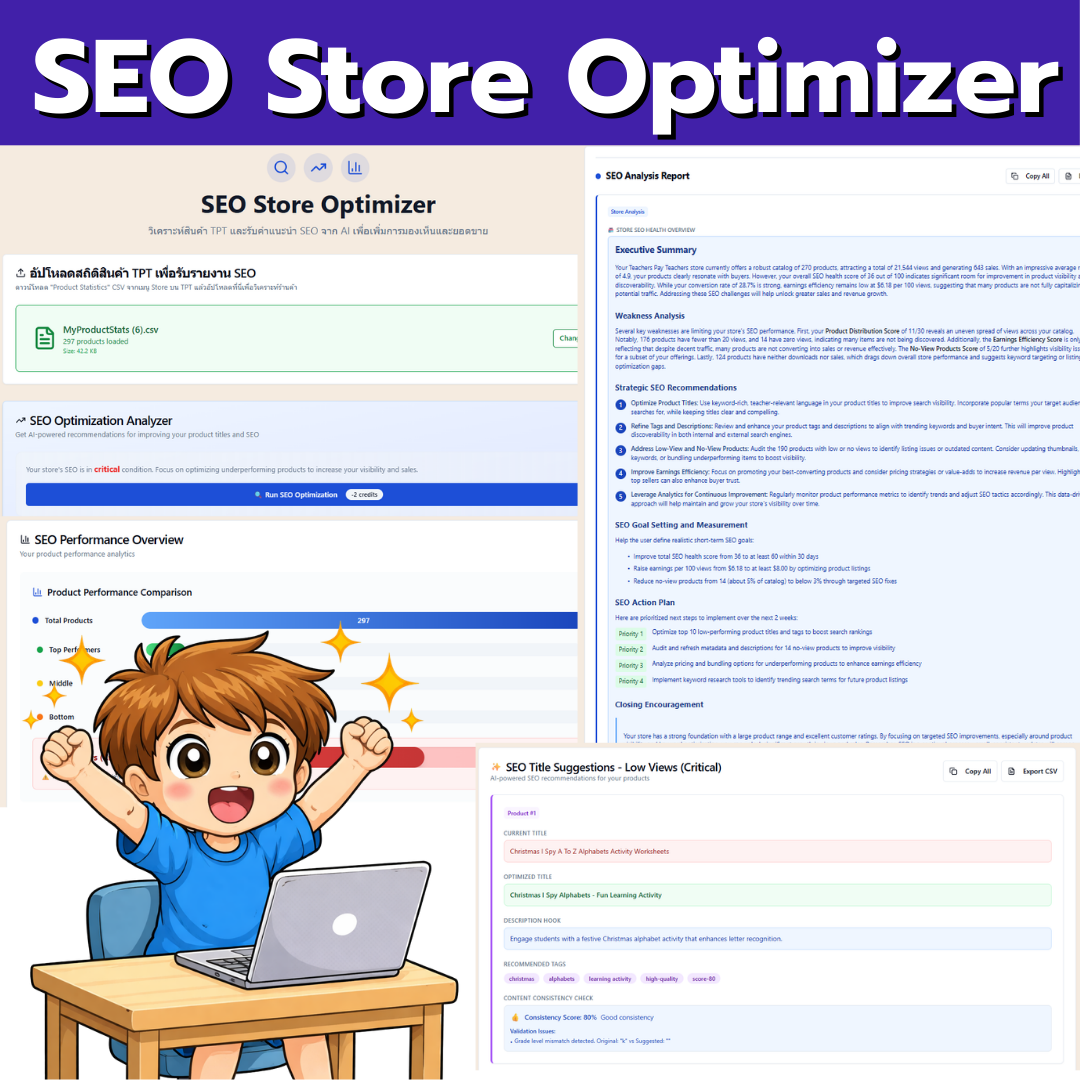
Task: Click the trending arrow icon circle
Action: 318,167
